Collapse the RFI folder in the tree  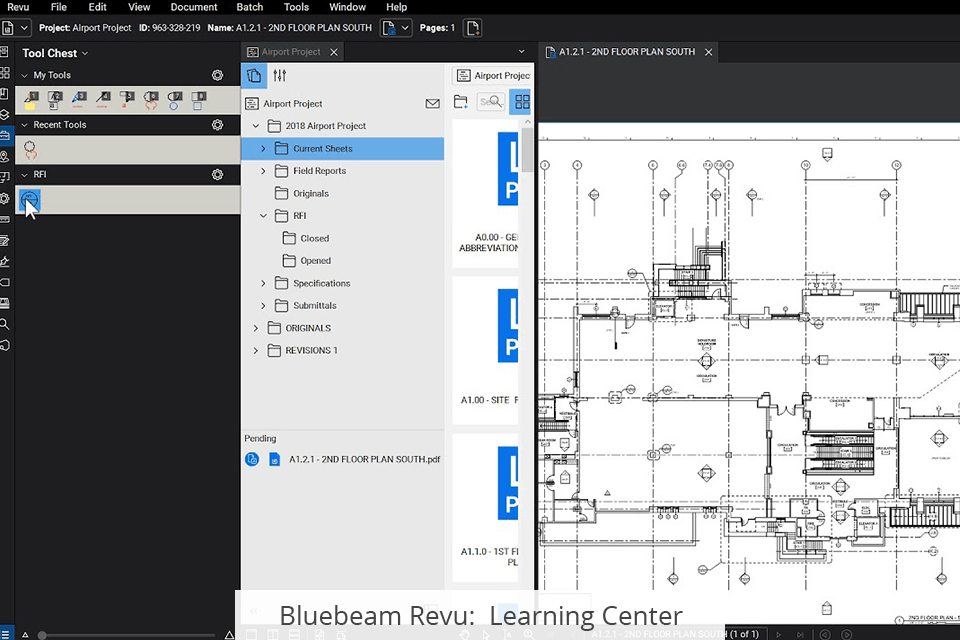(x=263, y=216)
